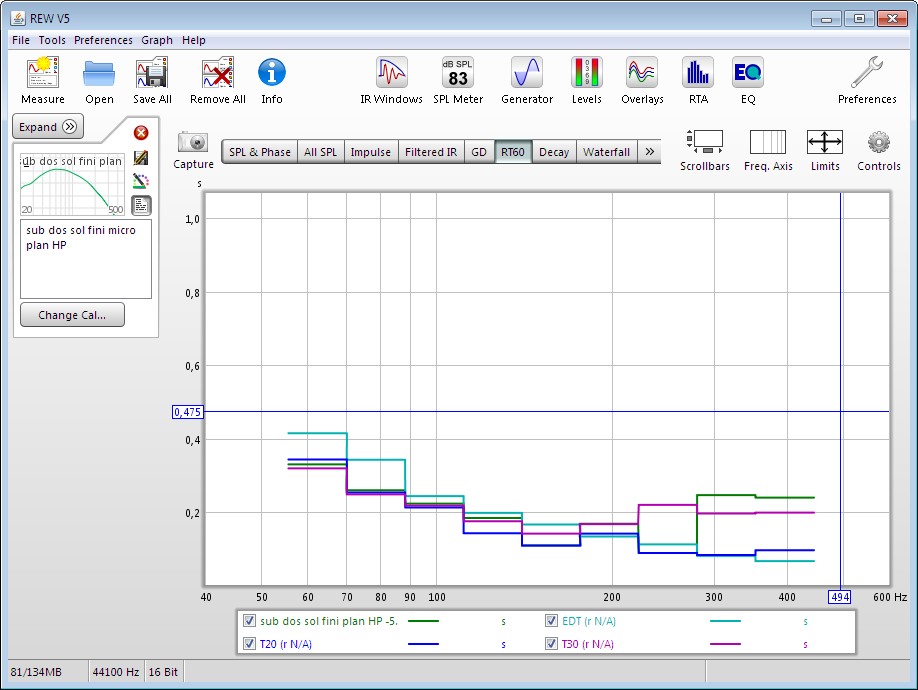The width and height of the screenshot is (918, 690).
Task: Click the T20 (r N/A) legend label
Action: [x=286, y=644]
